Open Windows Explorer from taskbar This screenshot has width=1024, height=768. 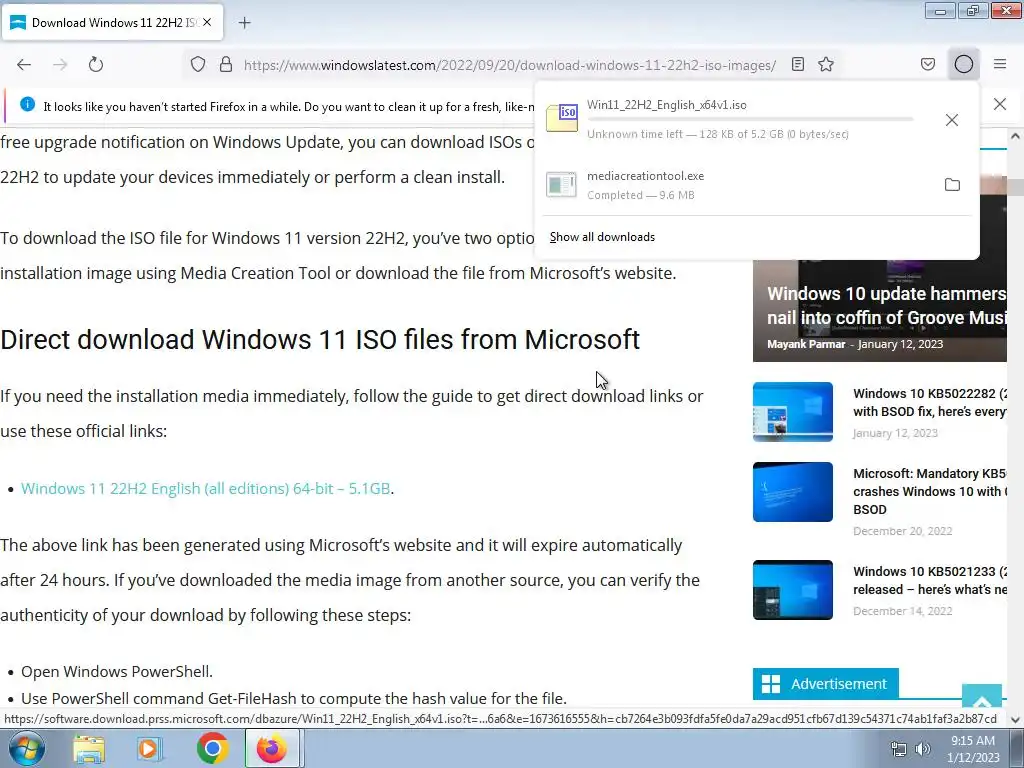click(x=89, y=749)
